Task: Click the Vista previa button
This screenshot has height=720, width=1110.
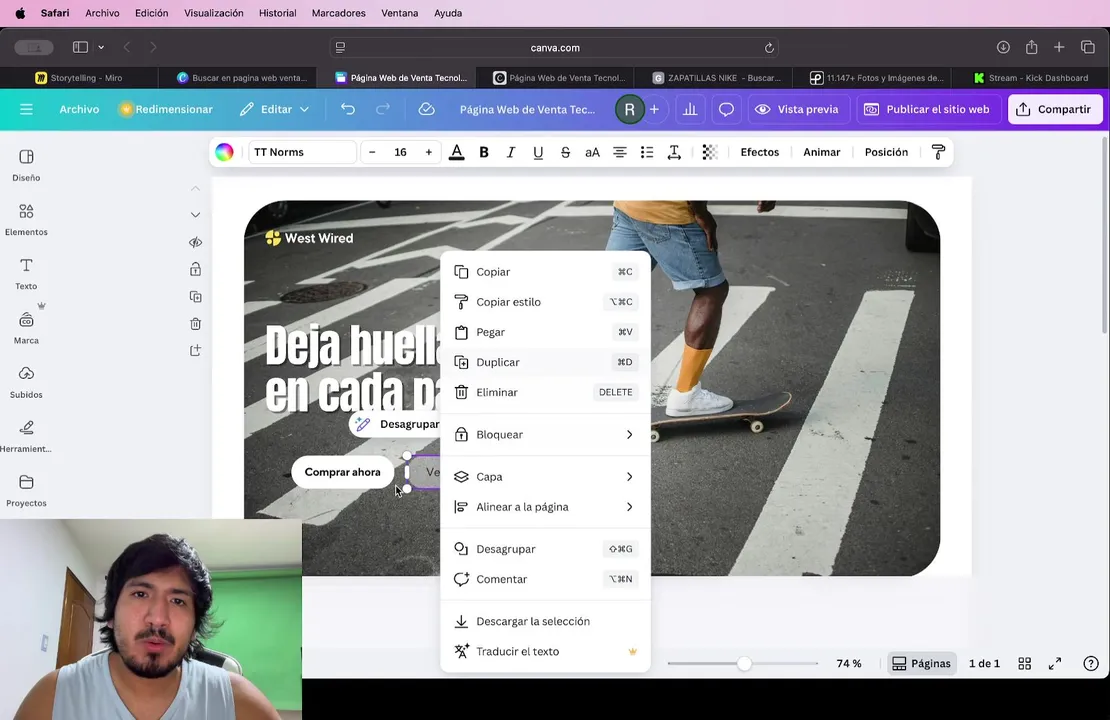Action: click(798, 109)
